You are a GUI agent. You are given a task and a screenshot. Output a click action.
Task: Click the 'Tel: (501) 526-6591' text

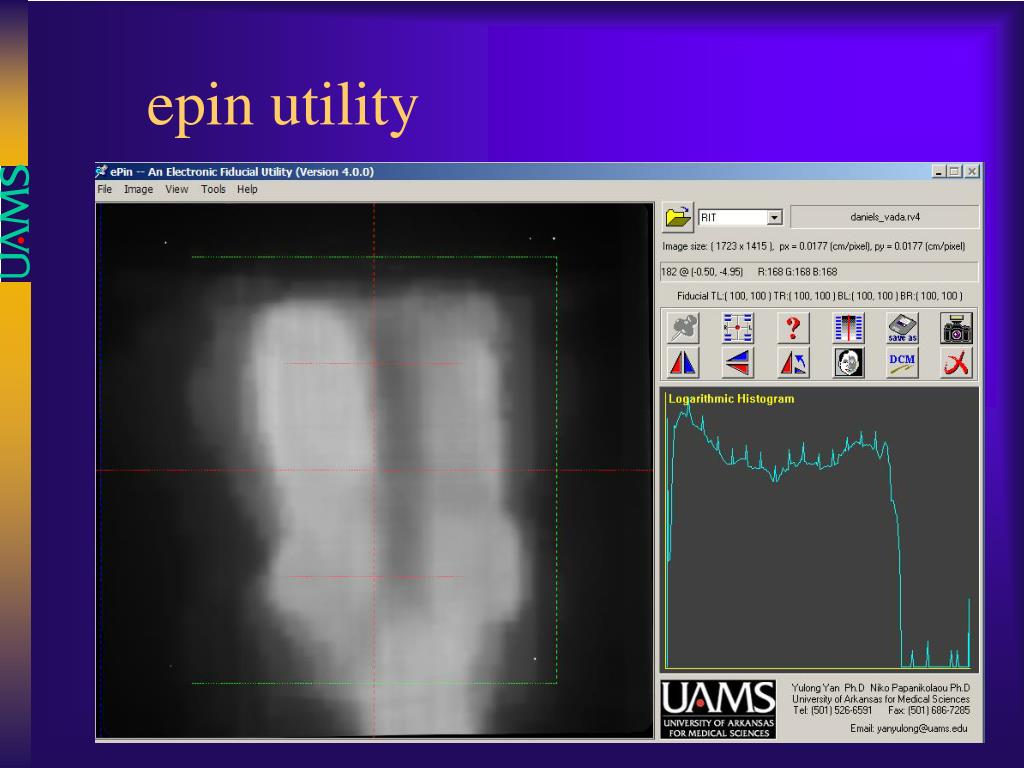coord(833,710)
